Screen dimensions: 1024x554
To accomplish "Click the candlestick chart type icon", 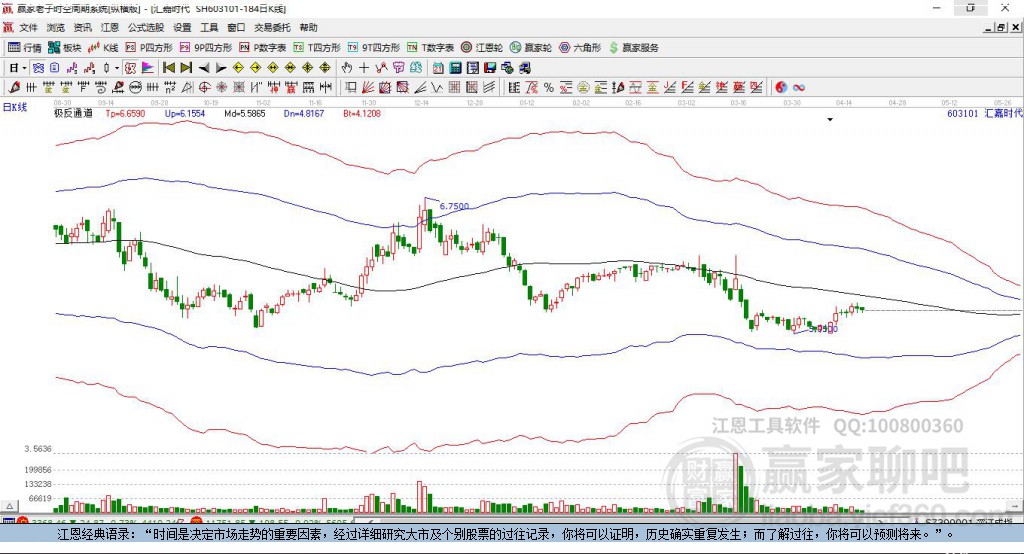I will 106,68.
